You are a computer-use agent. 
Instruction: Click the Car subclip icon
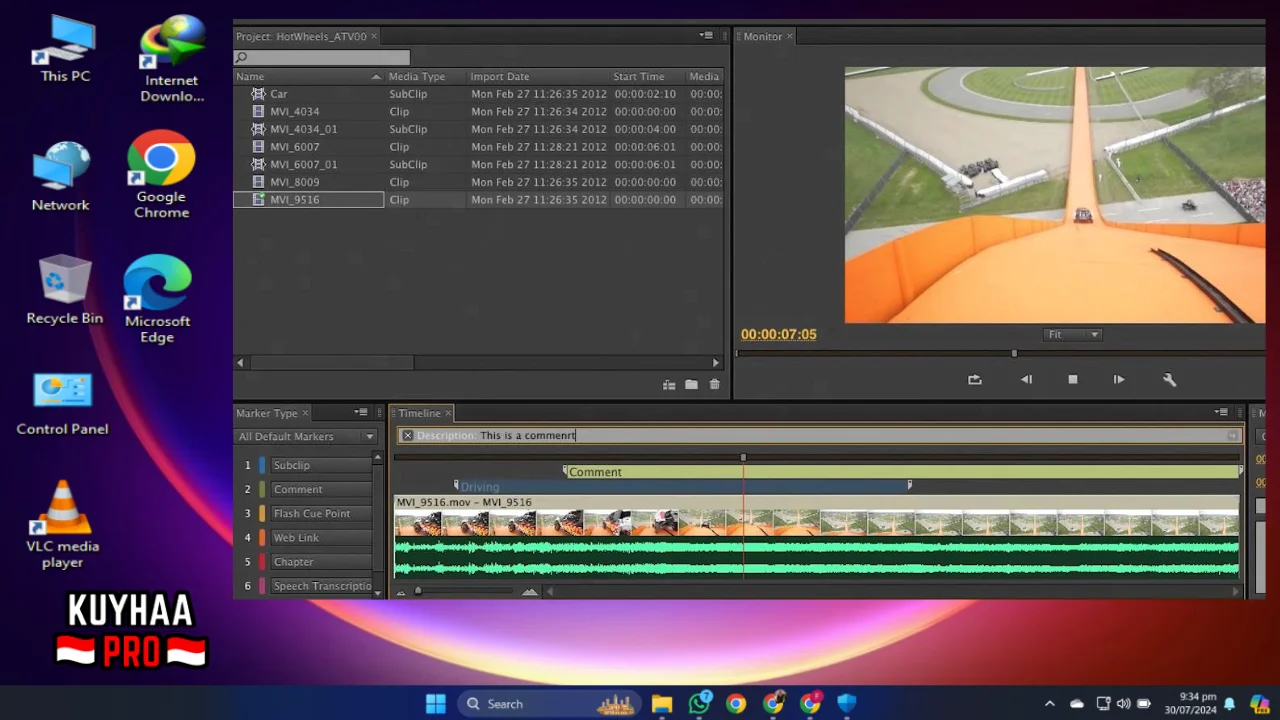(258, 94)
